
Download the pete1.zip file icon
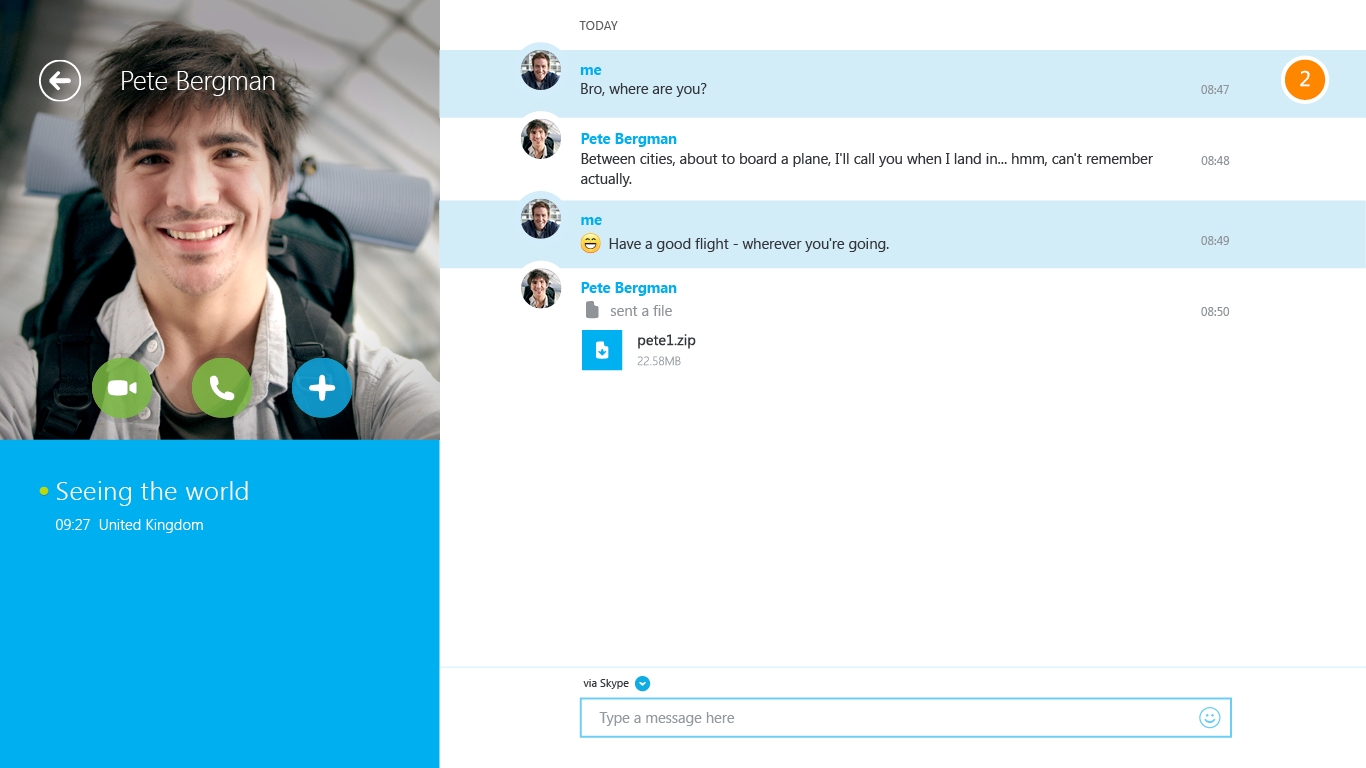point(602,350)
